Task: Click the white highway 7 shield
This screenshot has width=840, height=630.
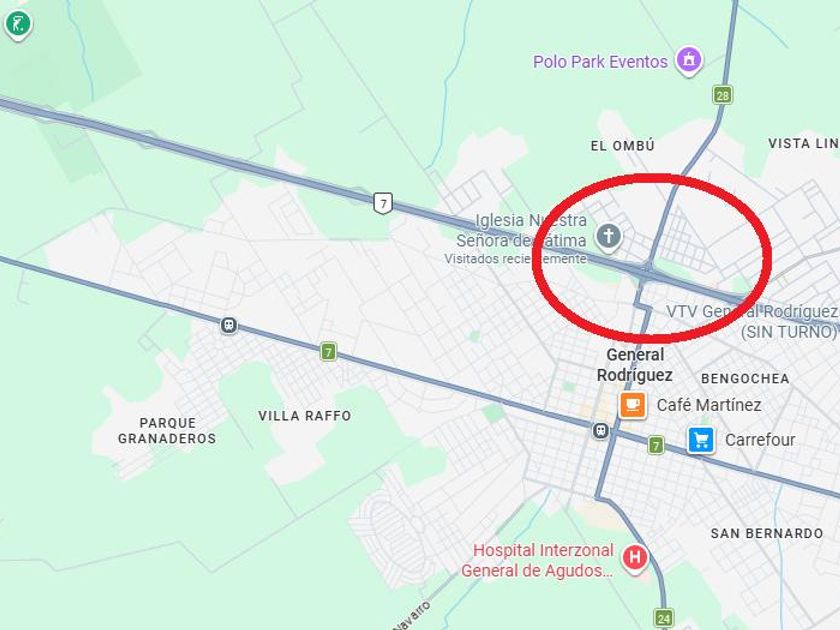Action: [382, 204]
